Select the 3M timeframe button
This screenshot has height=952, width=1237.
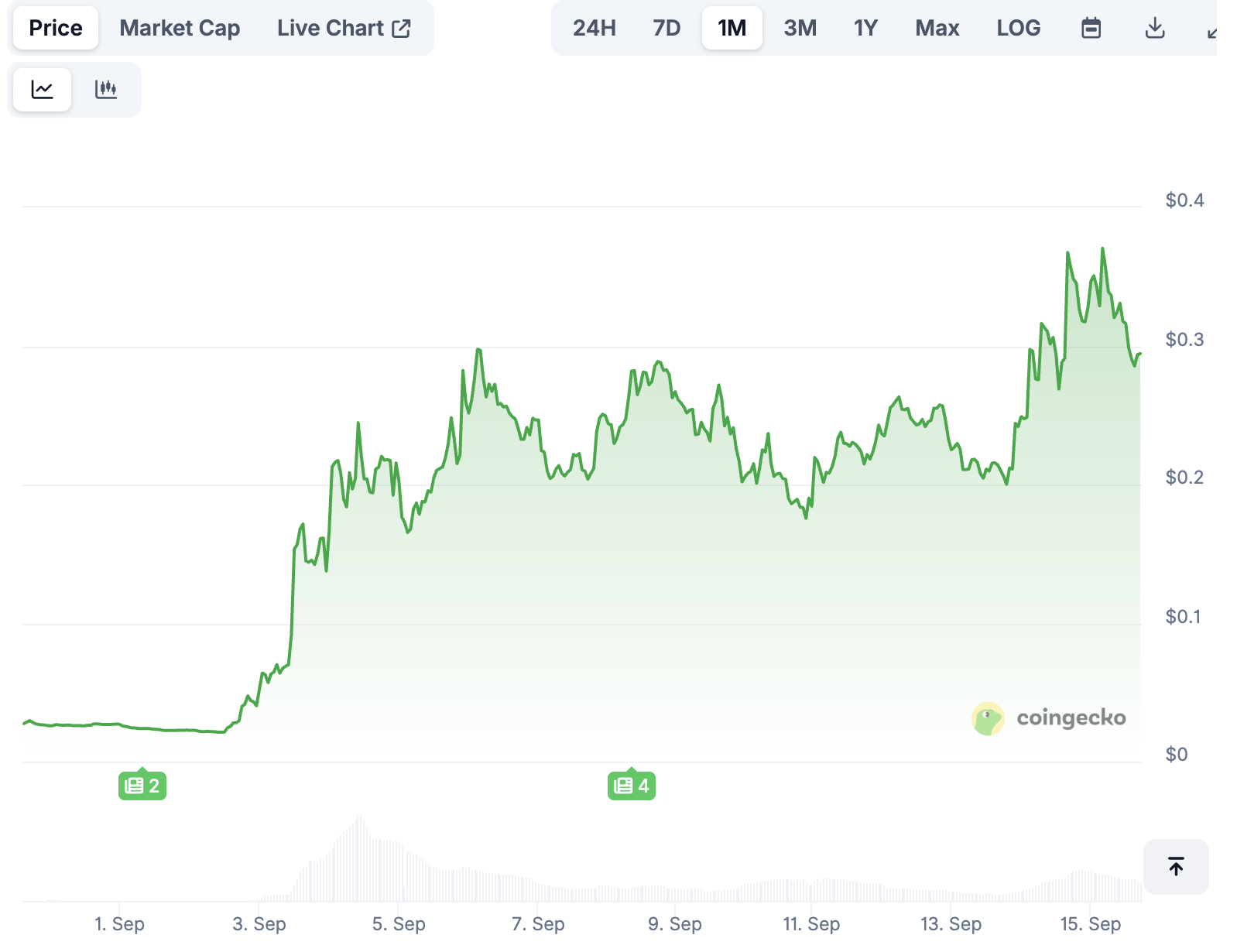[800, 27]
